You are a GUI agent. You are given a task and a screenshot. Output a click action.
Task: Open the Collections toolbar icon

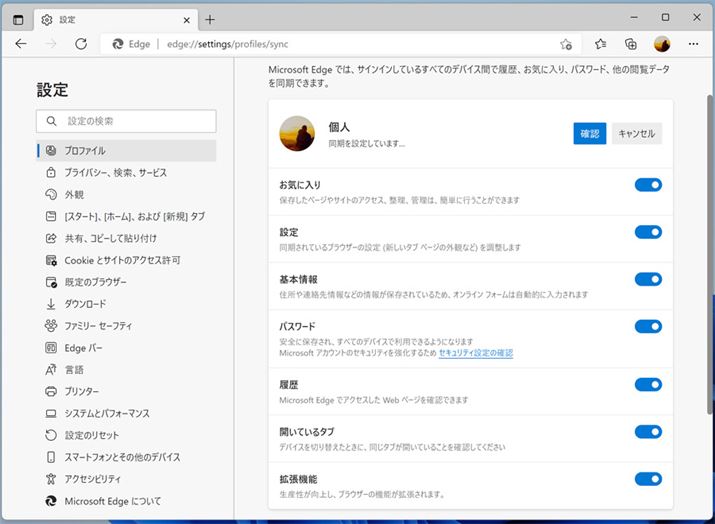[631, 44]
